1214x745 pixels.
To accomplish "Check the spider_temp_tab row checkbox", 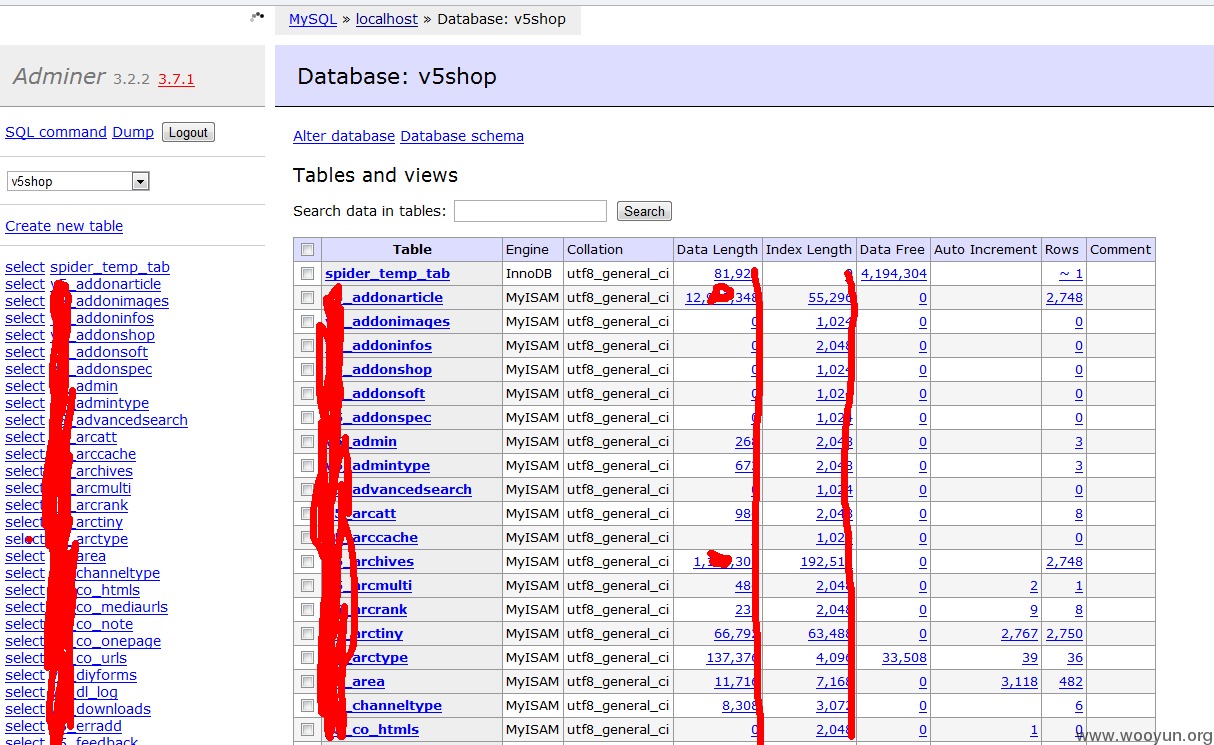I will [x=307, y=274].
